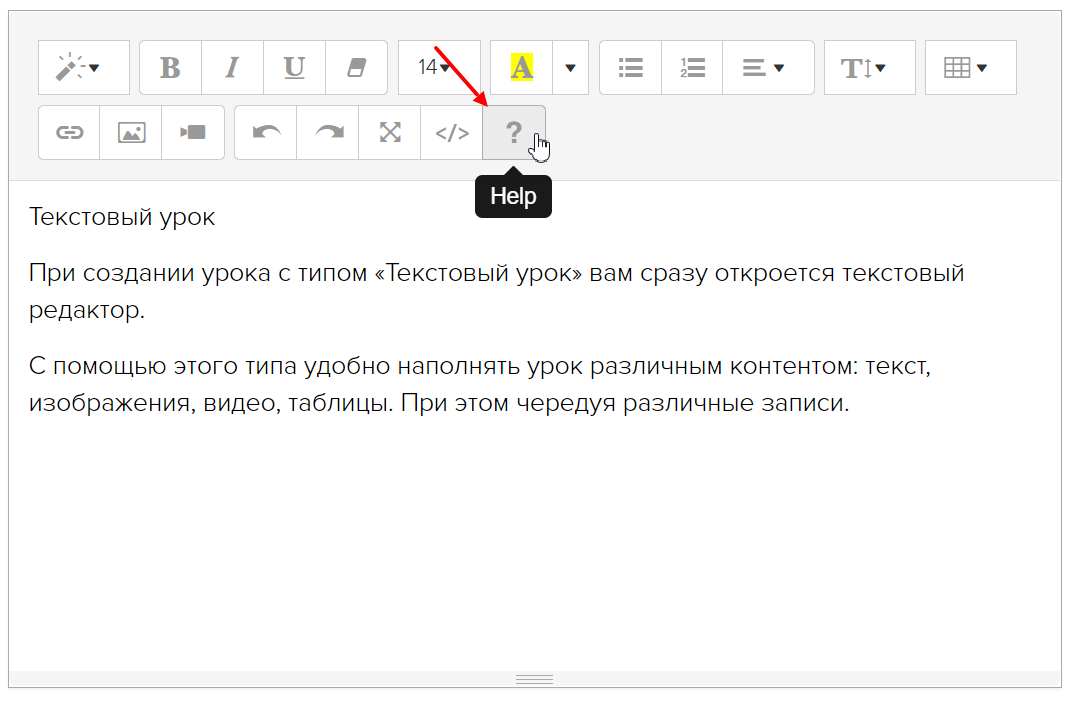Open the line height dropdown
1070x725 pixels.
coord(869,68)
